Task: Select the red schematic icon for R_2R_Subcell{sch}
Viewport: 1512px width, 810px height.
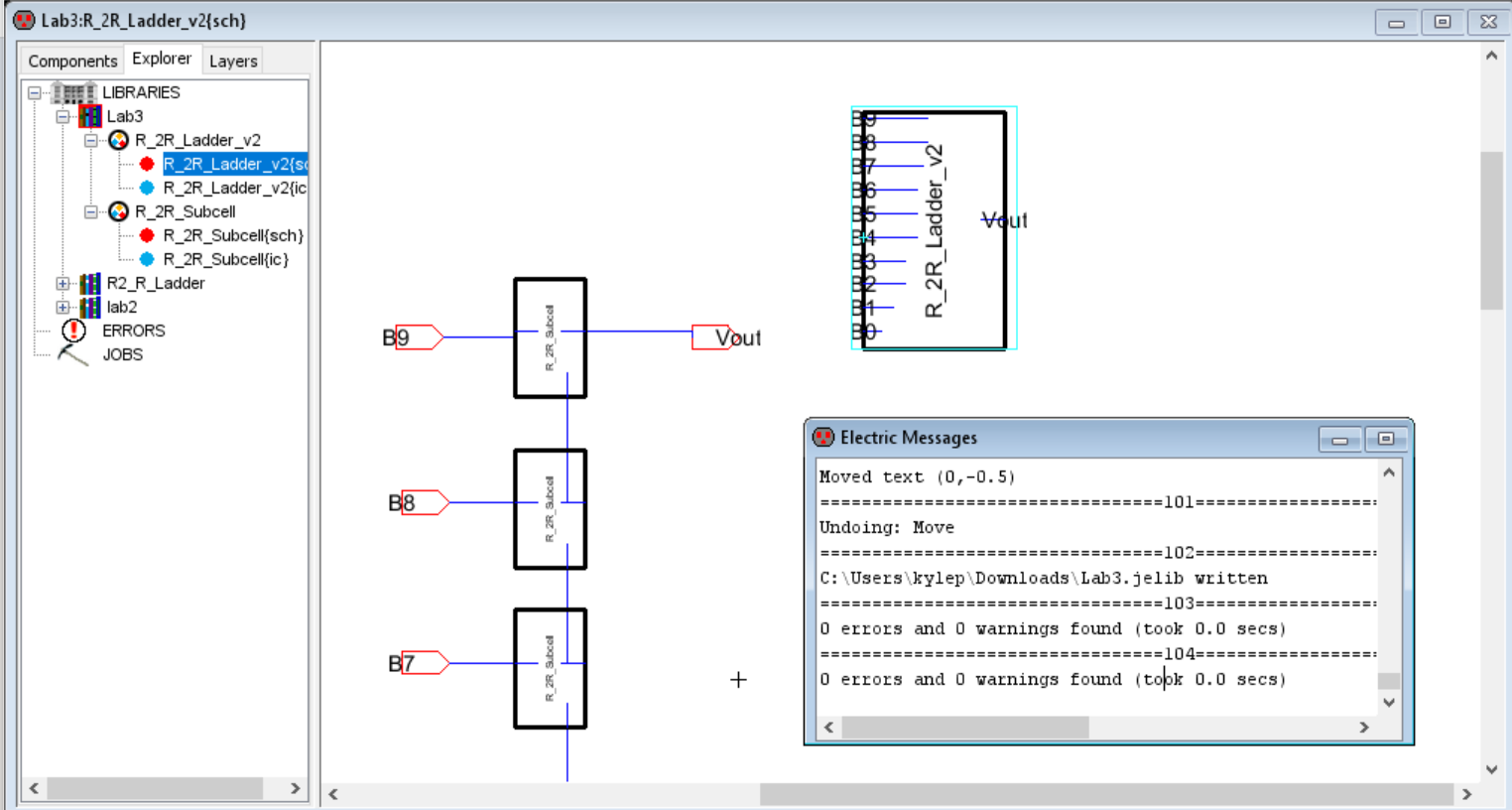Action: coord(147,235)
